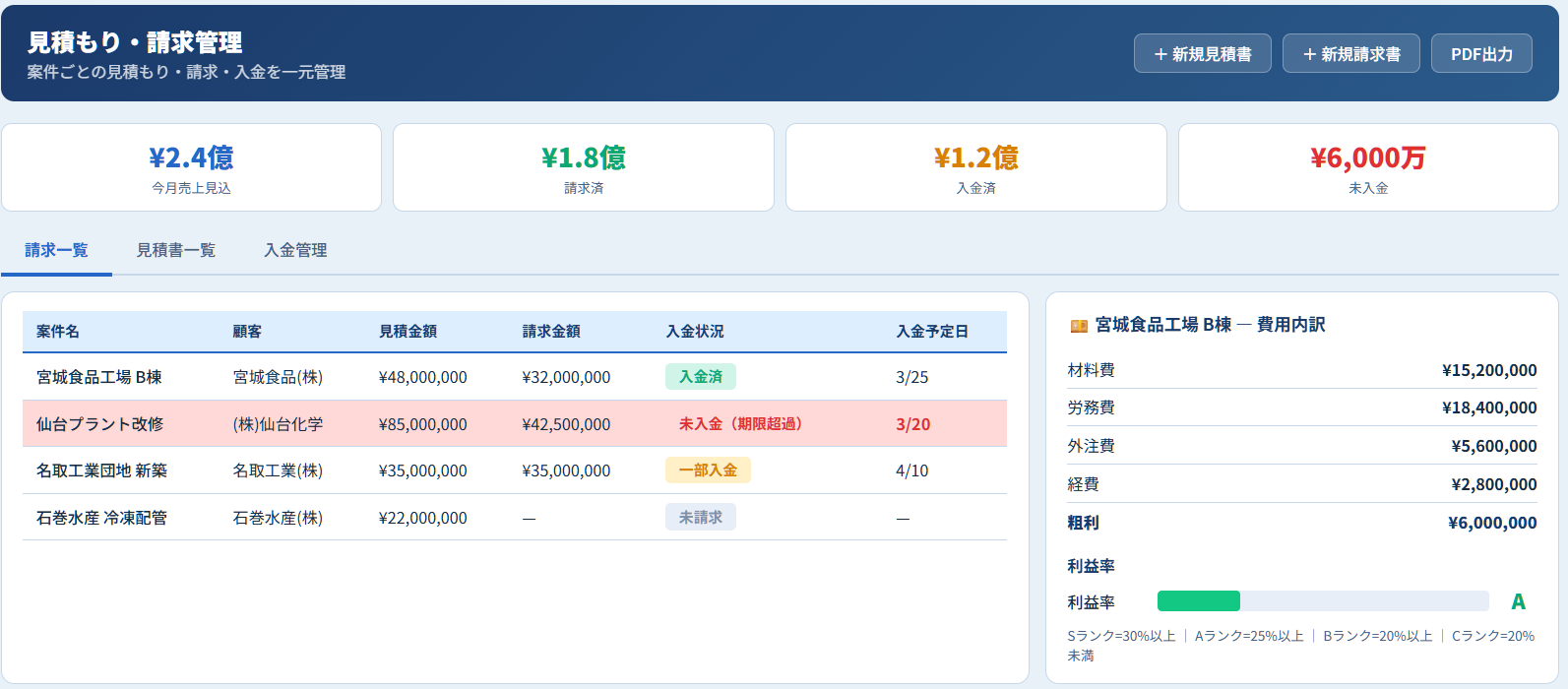Click the 入金済 status badge

click(x=700, y=377)
